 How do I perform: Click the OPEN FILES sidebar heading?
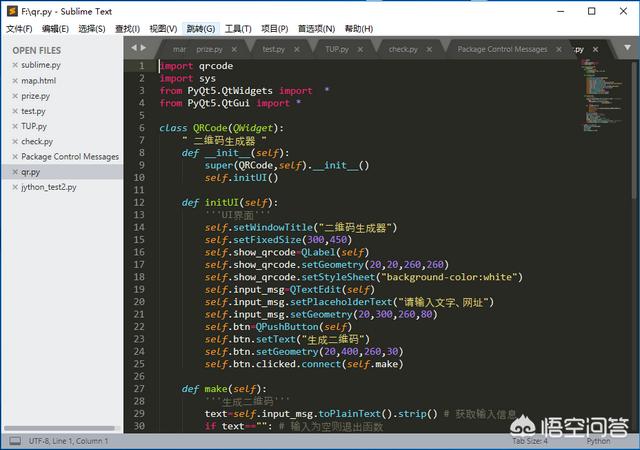click(37, 51)
